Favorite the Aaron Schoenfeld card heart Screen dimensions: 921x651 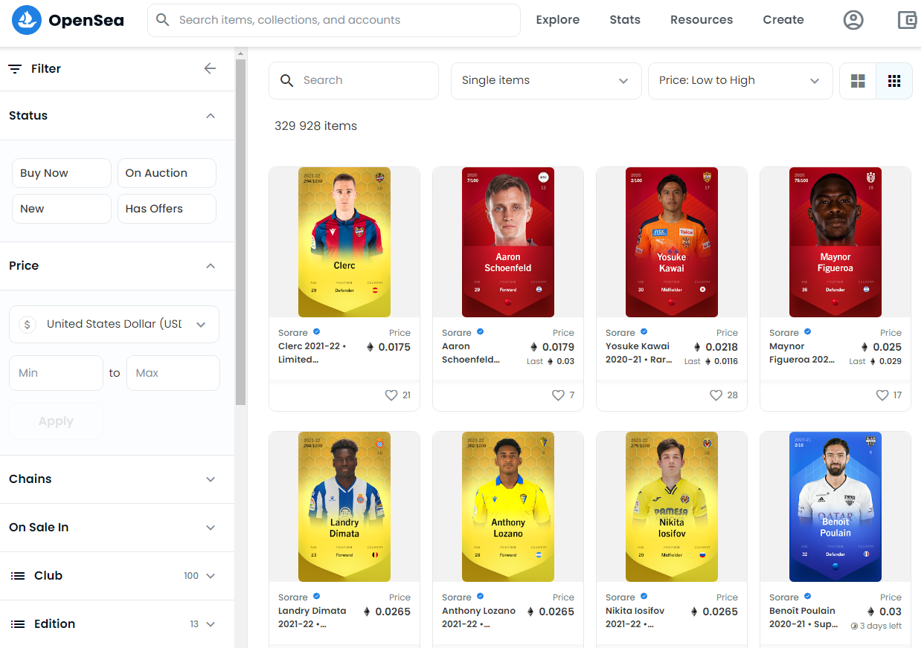click(558, 395)
